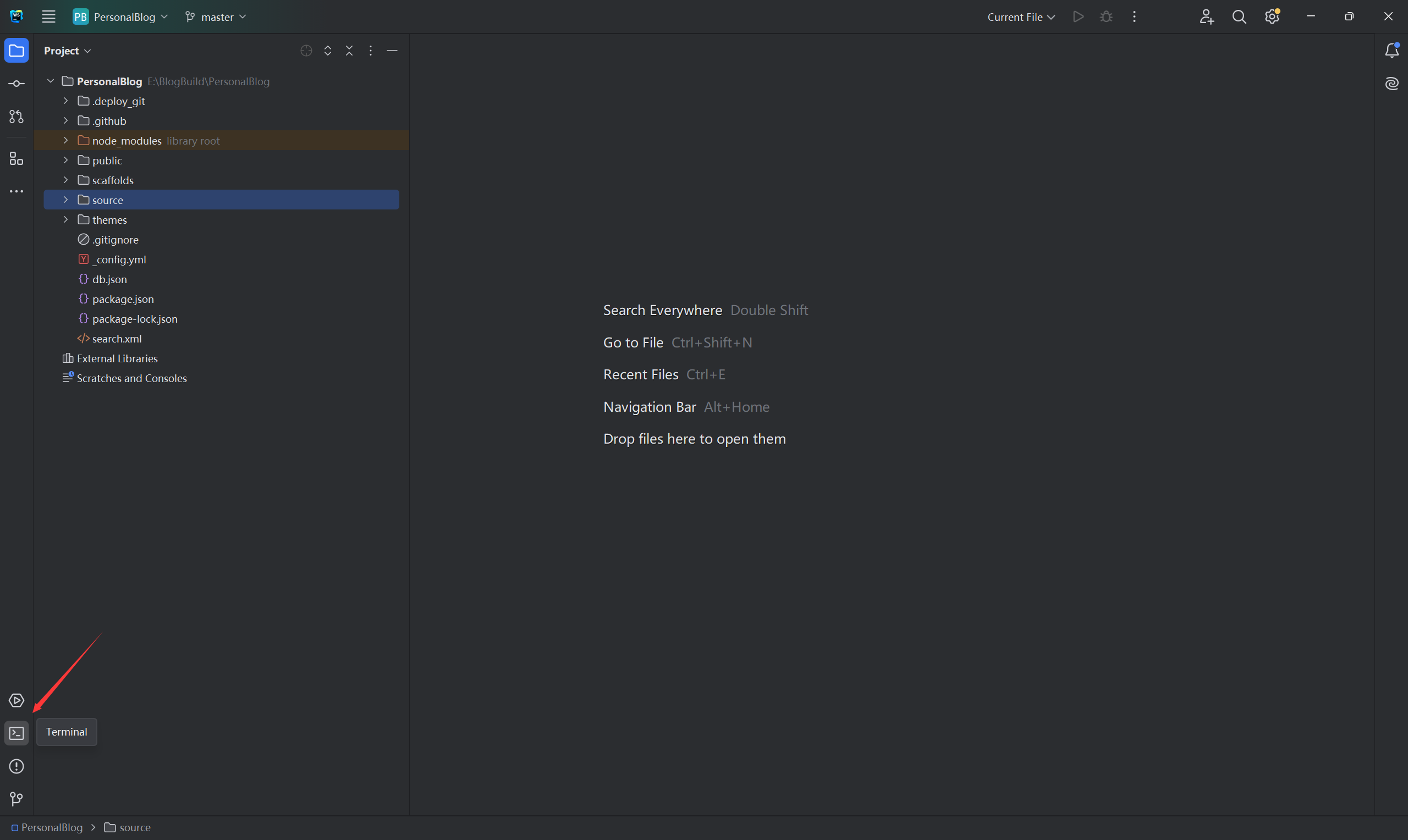Open the Pull Requests tool window
Image resolution: width=1408 pixels, height=840 pixels.
(16, 117)
